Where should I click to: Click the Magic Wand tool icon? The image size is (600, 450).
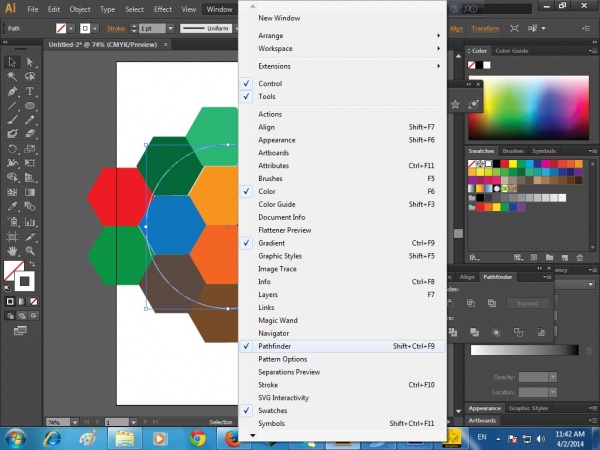point(12,76)
